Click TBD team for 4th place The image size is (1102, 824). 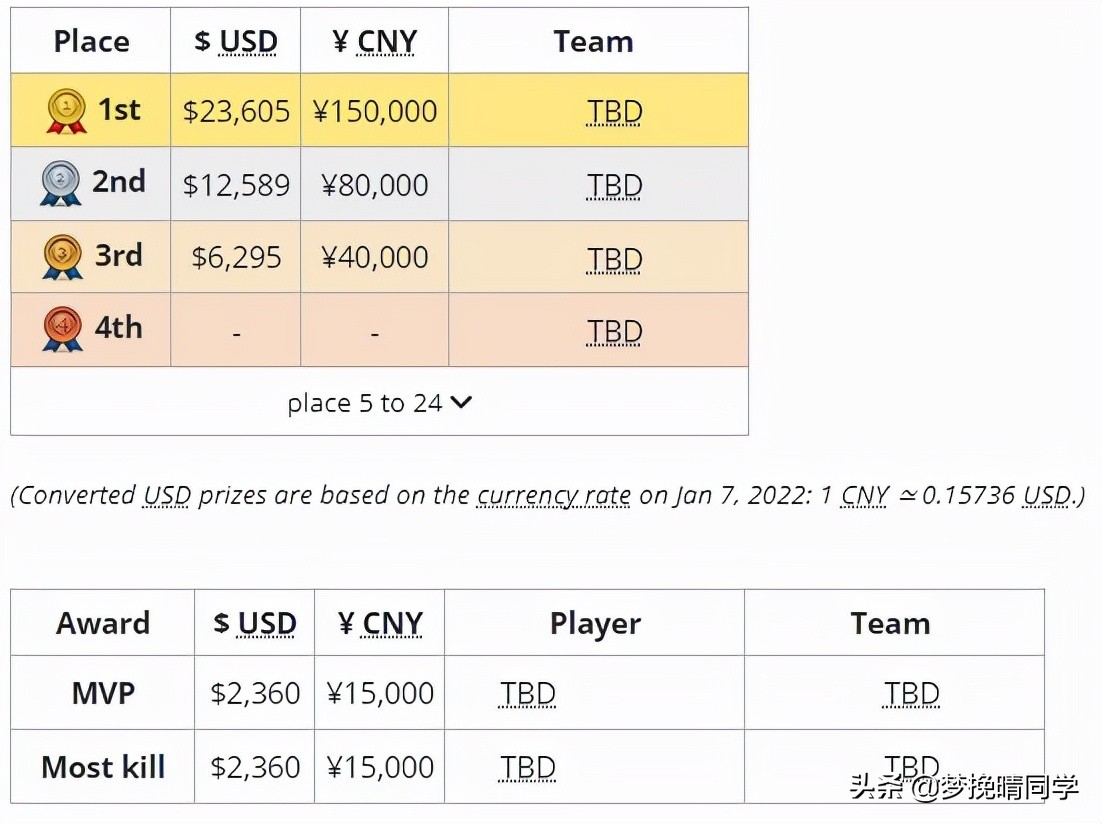[x=614, y=332]
